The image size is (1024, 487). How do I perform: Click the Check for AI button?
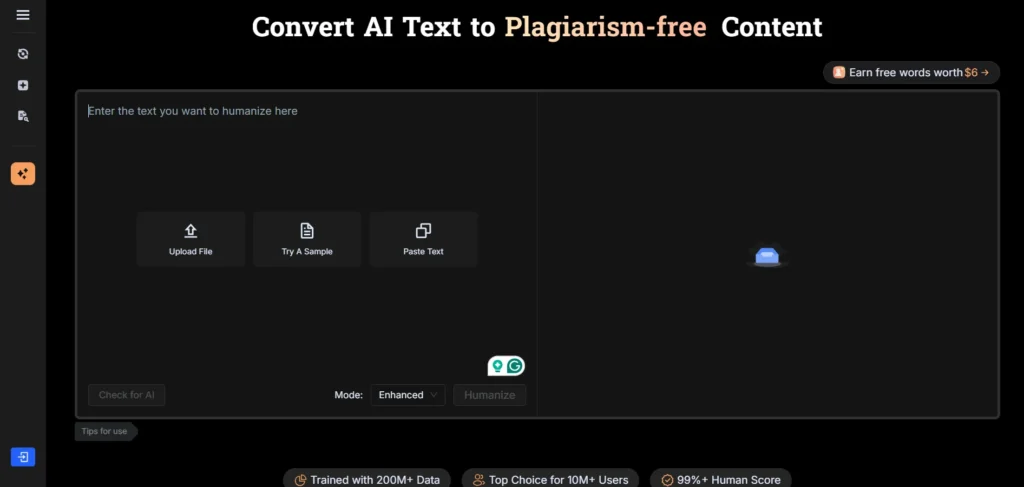click(127, 395)
